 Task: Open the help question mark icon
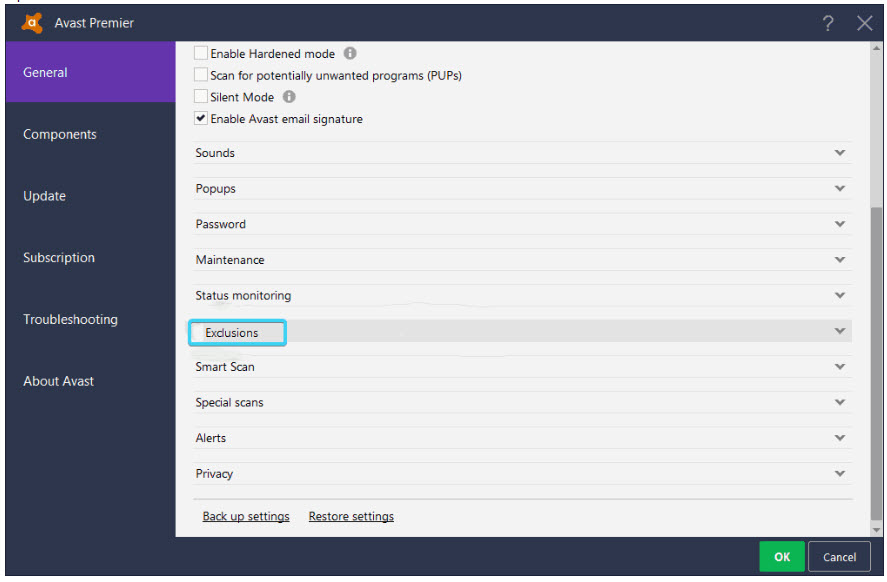(x=828, y=22)
